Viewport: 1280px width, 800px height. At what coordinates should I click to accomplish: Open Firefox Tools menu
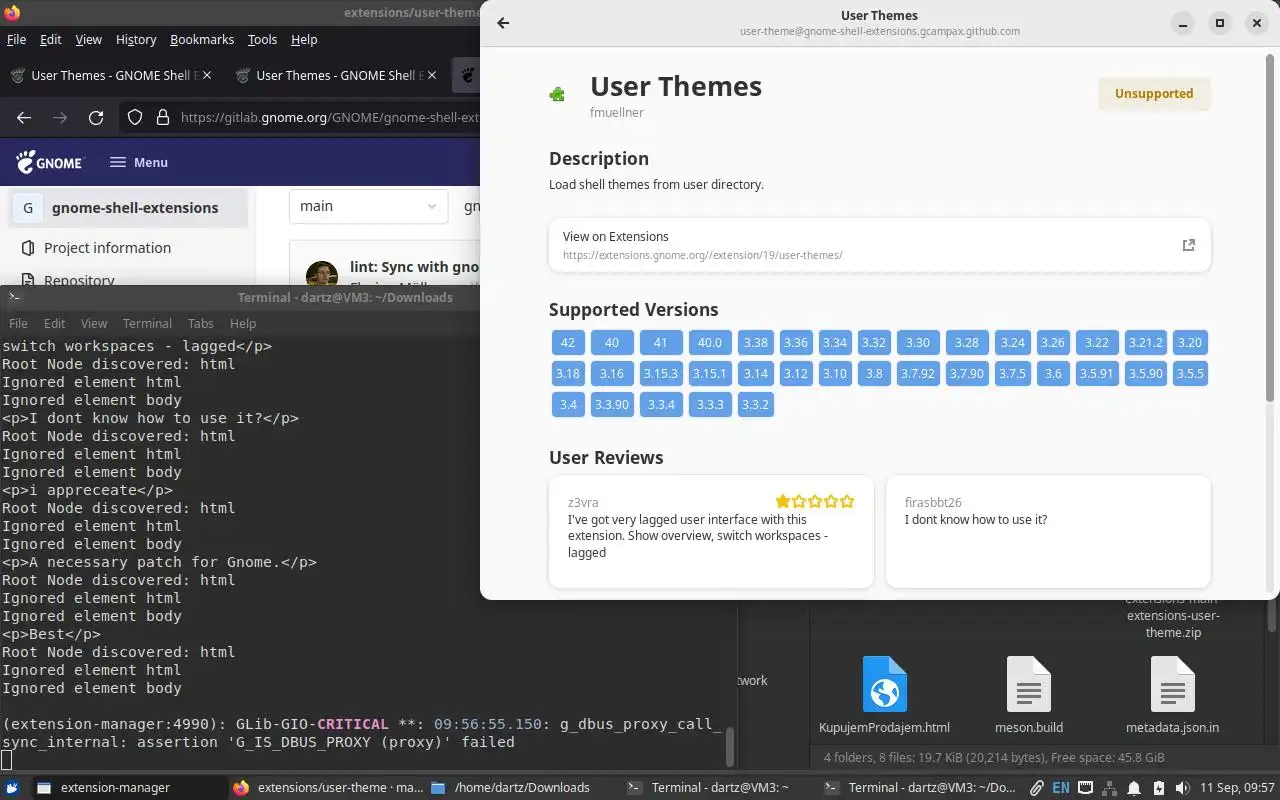coord(262,39)
